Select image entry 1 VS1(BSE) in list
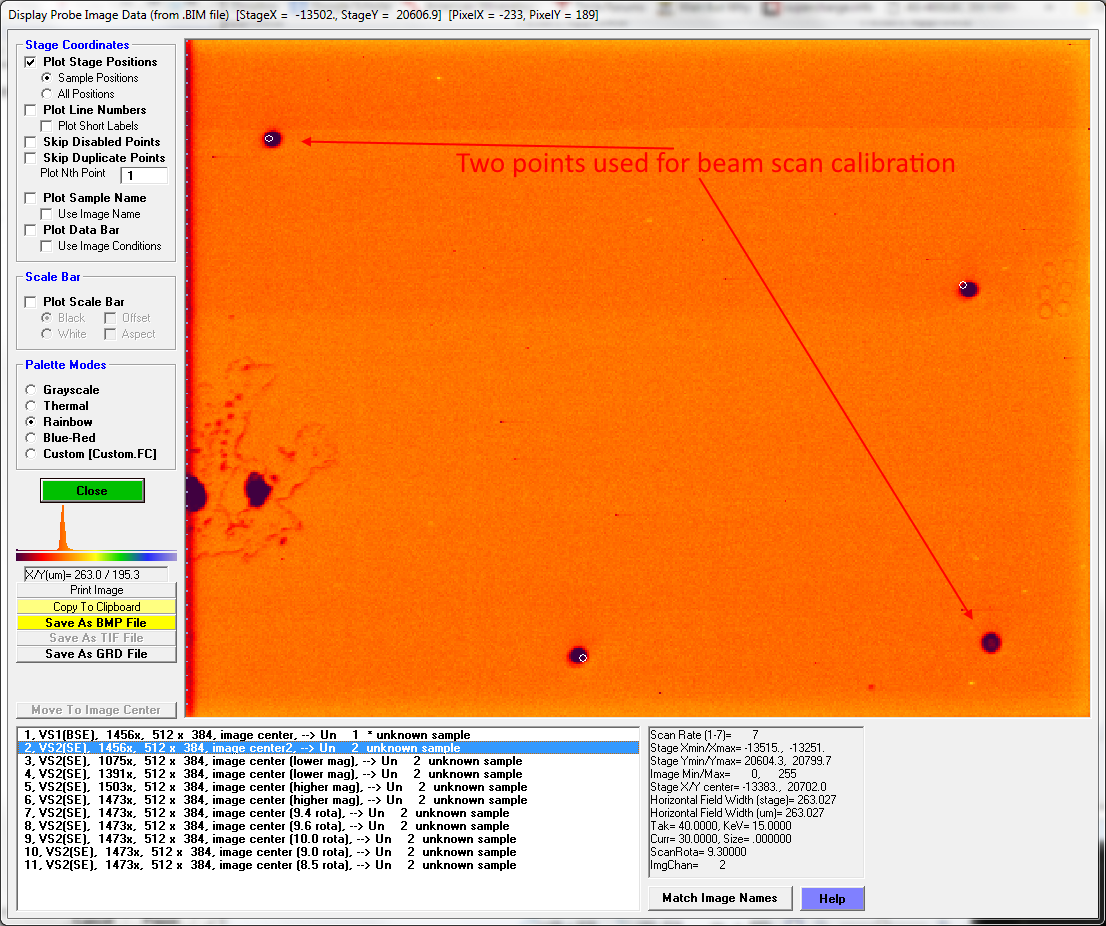This screenshot has height=926, width=1106. [x=247, y=735]
